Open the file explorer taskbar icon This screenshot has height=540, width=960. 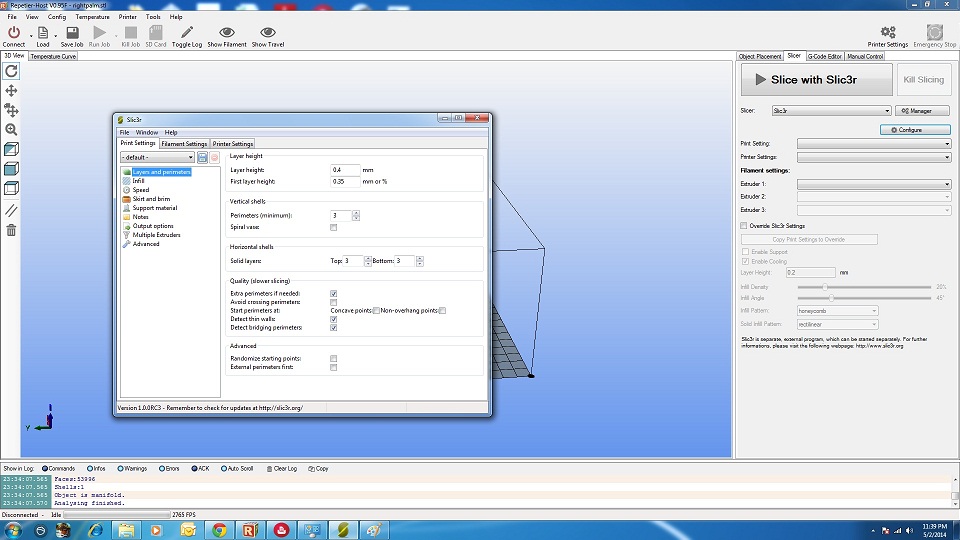pos(126,530)
